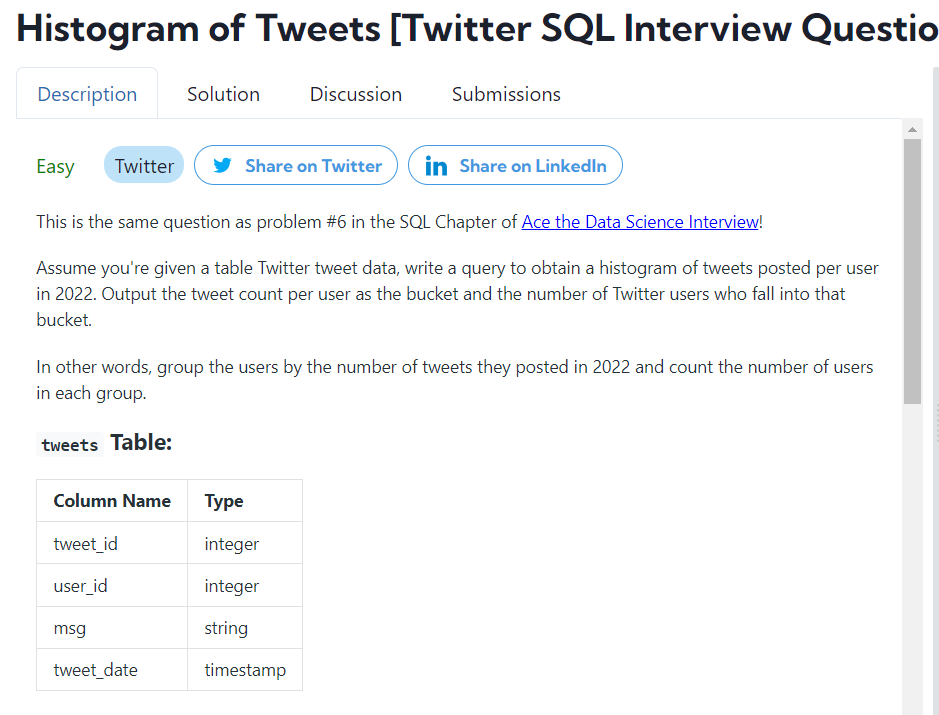This screenshot has width=939, height=715.
Task: Click the scrollbar track below the thumb
Action: 912,557
